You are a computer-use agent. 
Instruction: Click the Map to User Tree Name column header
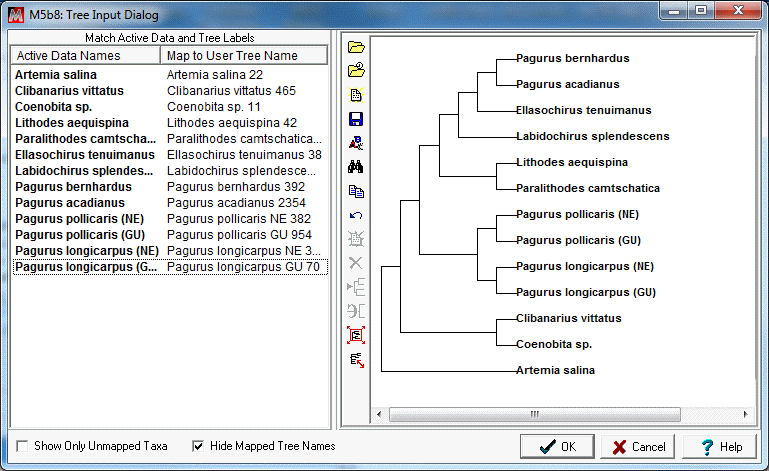[x=244, y=55]
